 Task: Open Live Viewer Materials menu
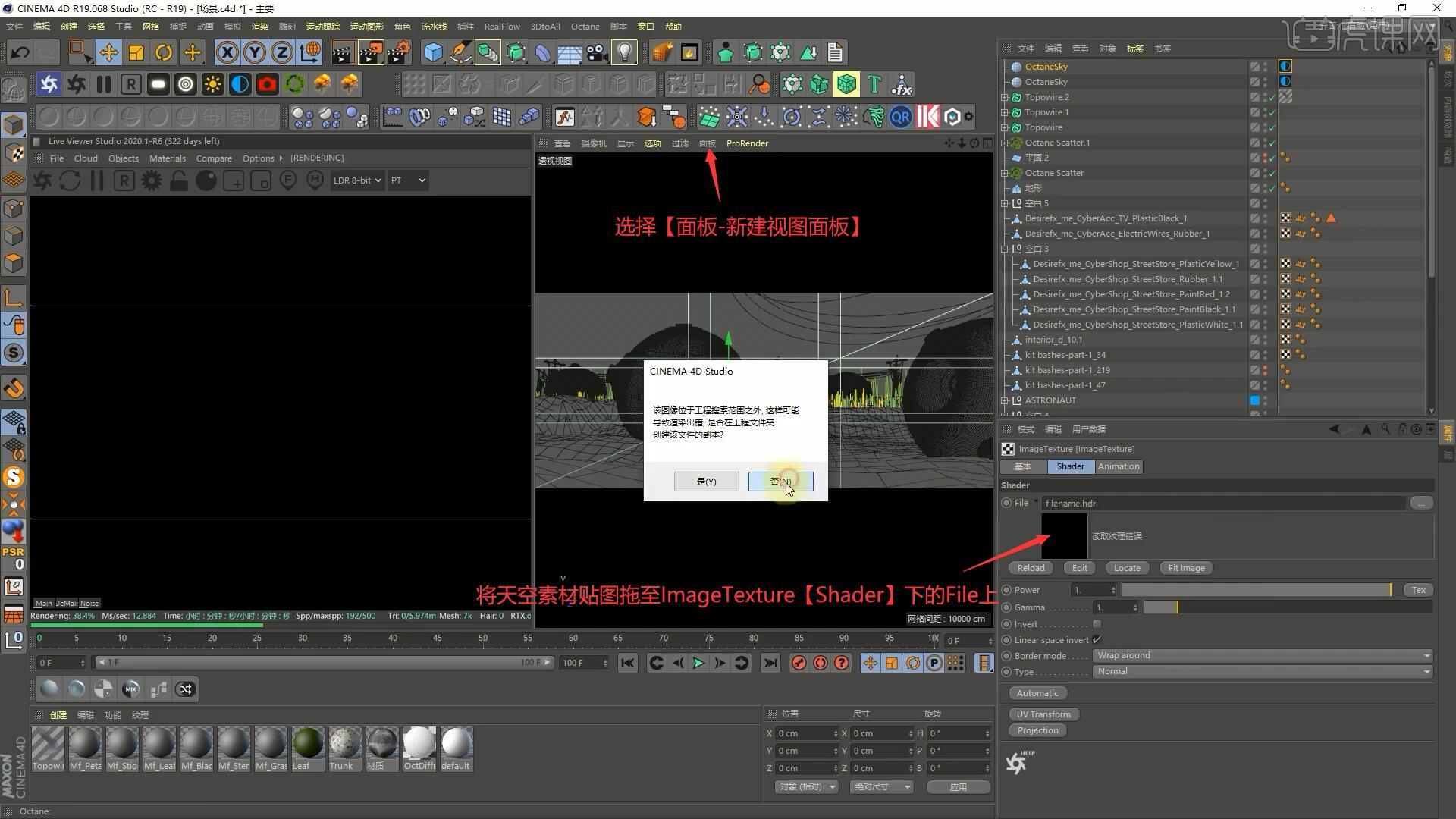168,158
